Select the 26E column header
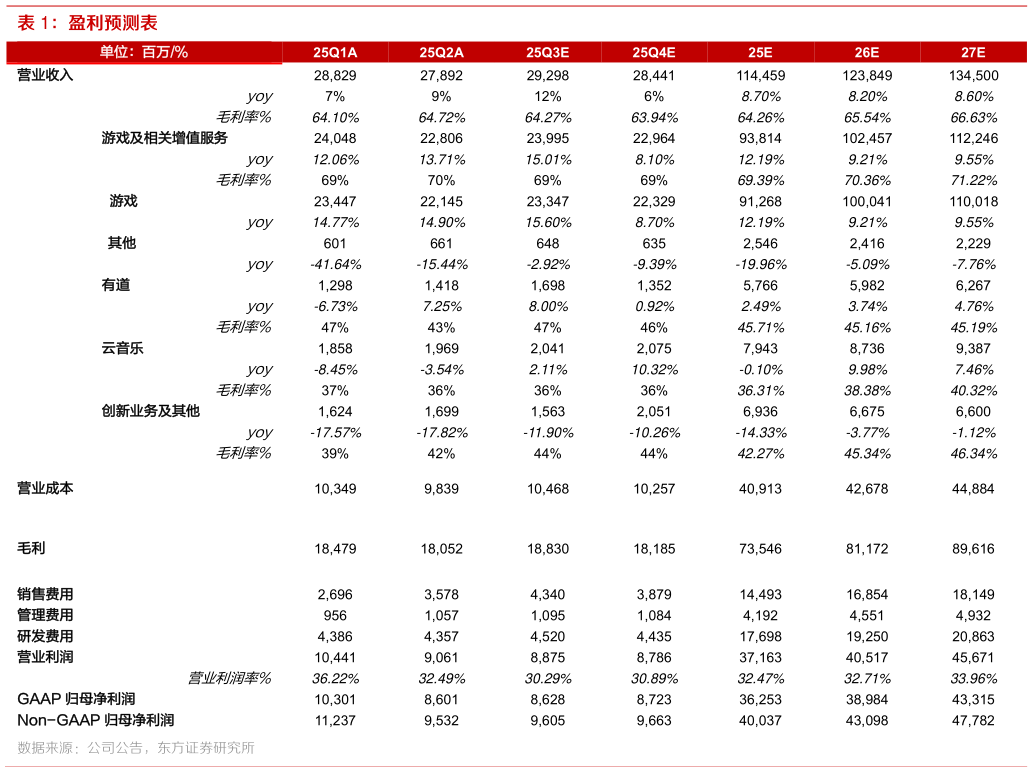 tap(866, 53)
